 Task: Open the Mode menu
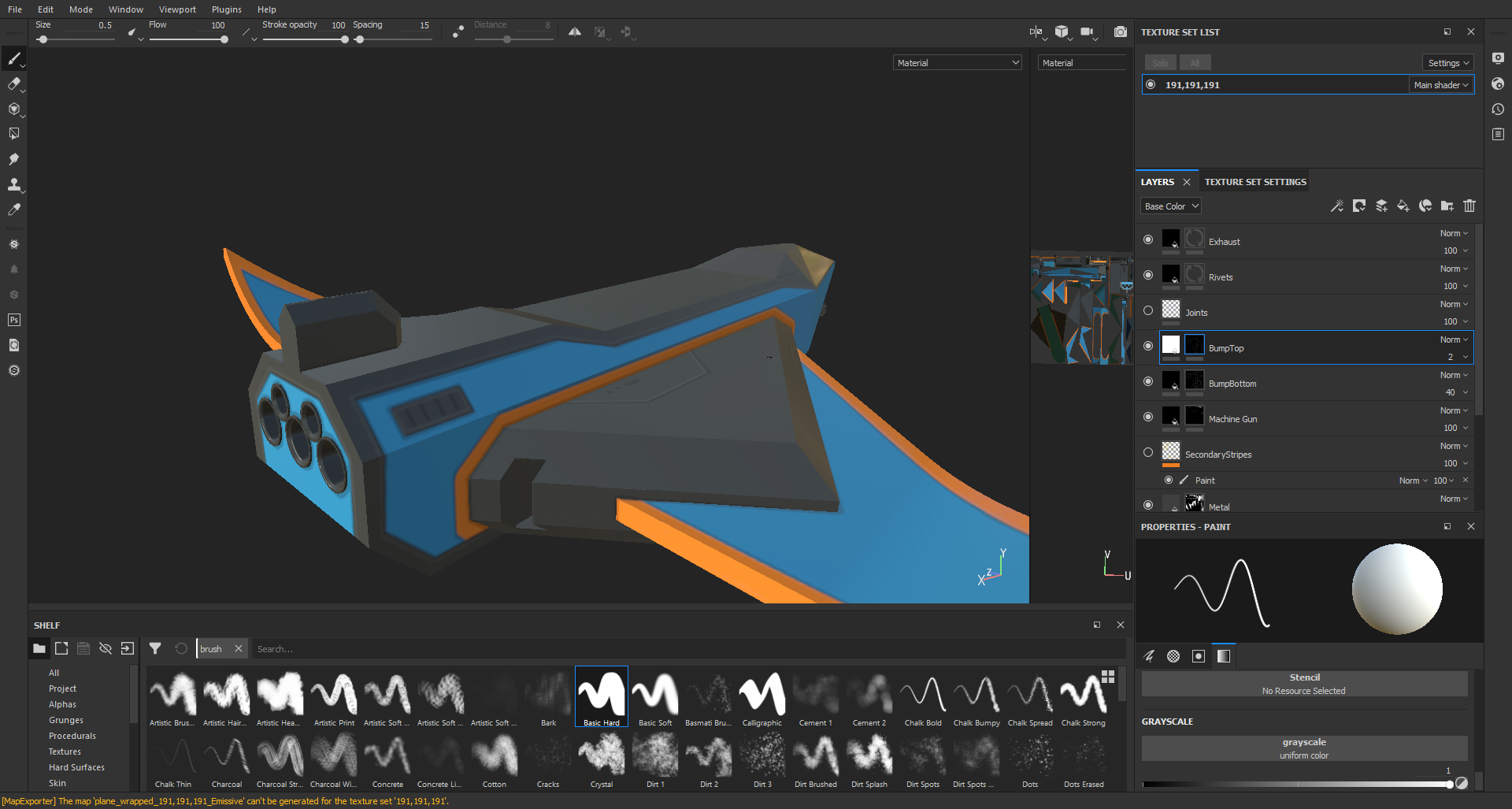(81, 9)
